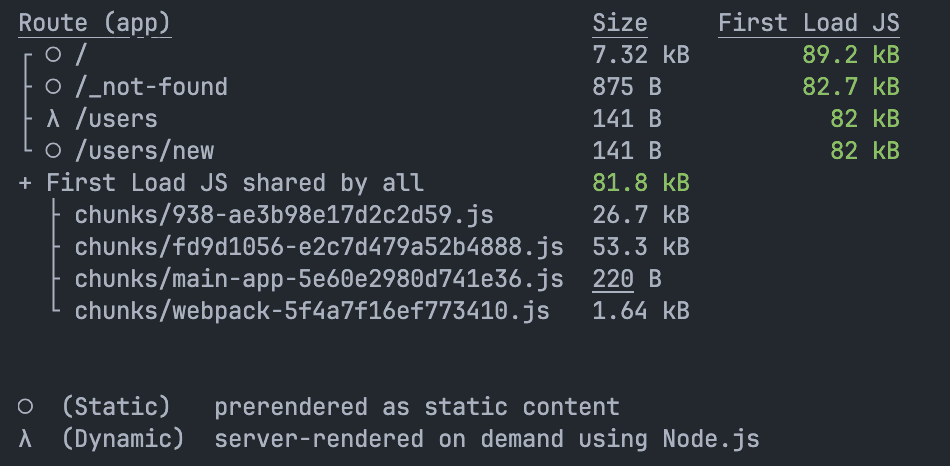Click the chunks/fd9d1056-e2c7d479a52b4888.js file name
This screenshot has width=950, height=466.
tap(319, 247)
